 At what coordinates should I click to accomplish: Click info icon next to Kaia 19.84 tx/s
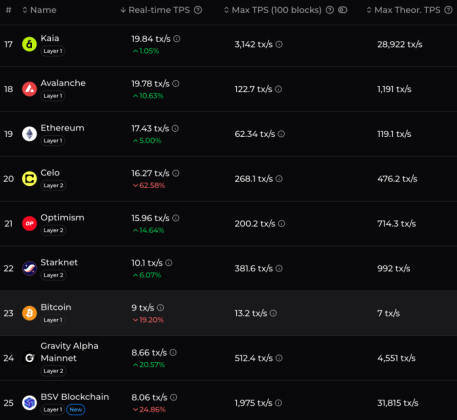pos(177,39)
